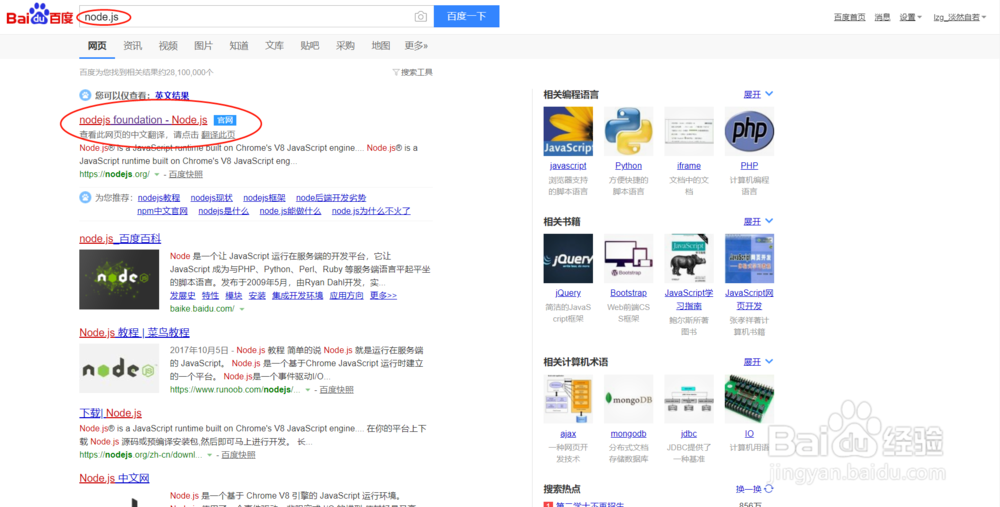Expand arrow next to nodejs.org/zh-cn/downl...
The height and width of the screenshot is (507, 1000).
[210, 455]
